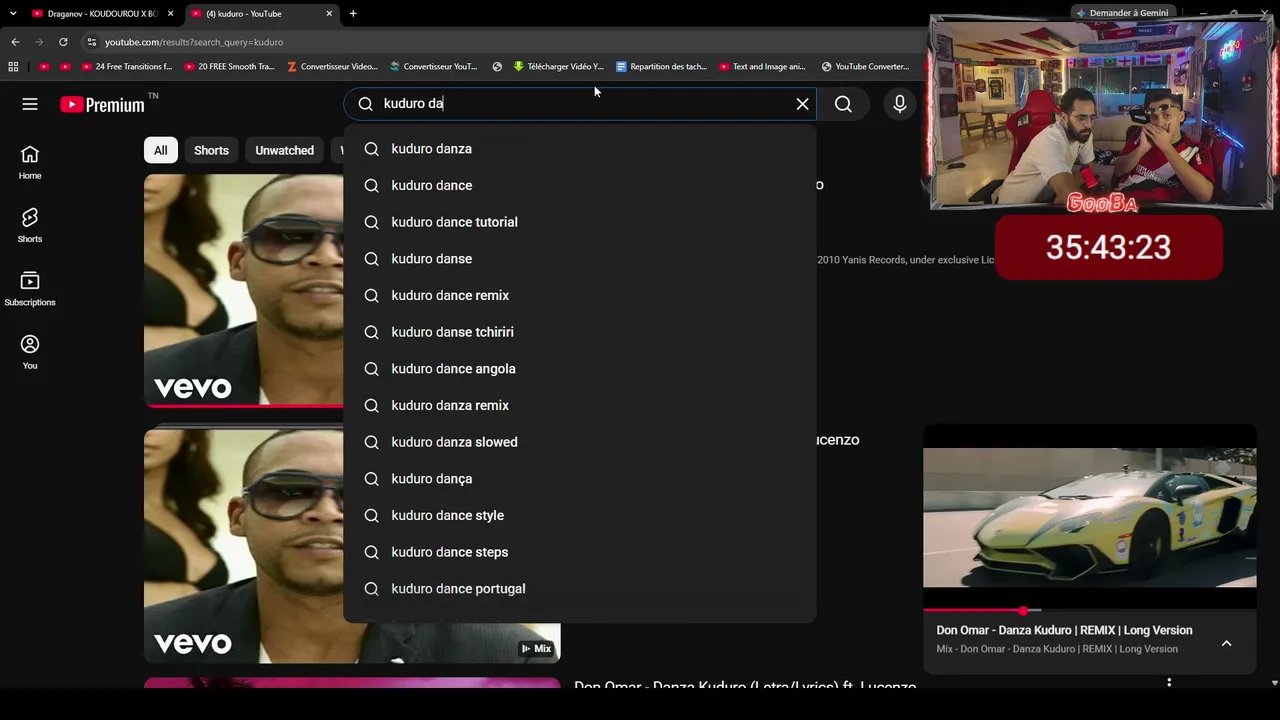Open the tab search dropdown arrow

[x=13, y=14]
